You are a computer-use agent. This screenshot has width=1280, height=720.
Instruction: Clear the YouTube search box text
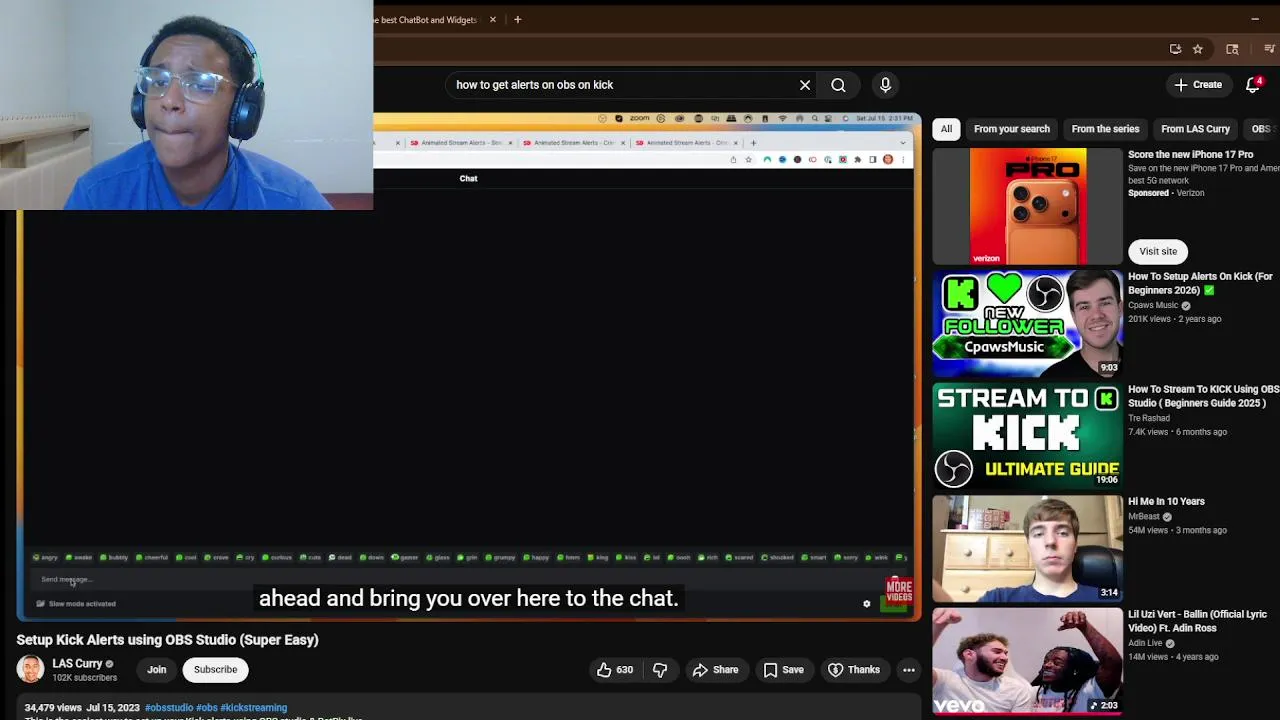click(x=805, y=85)
